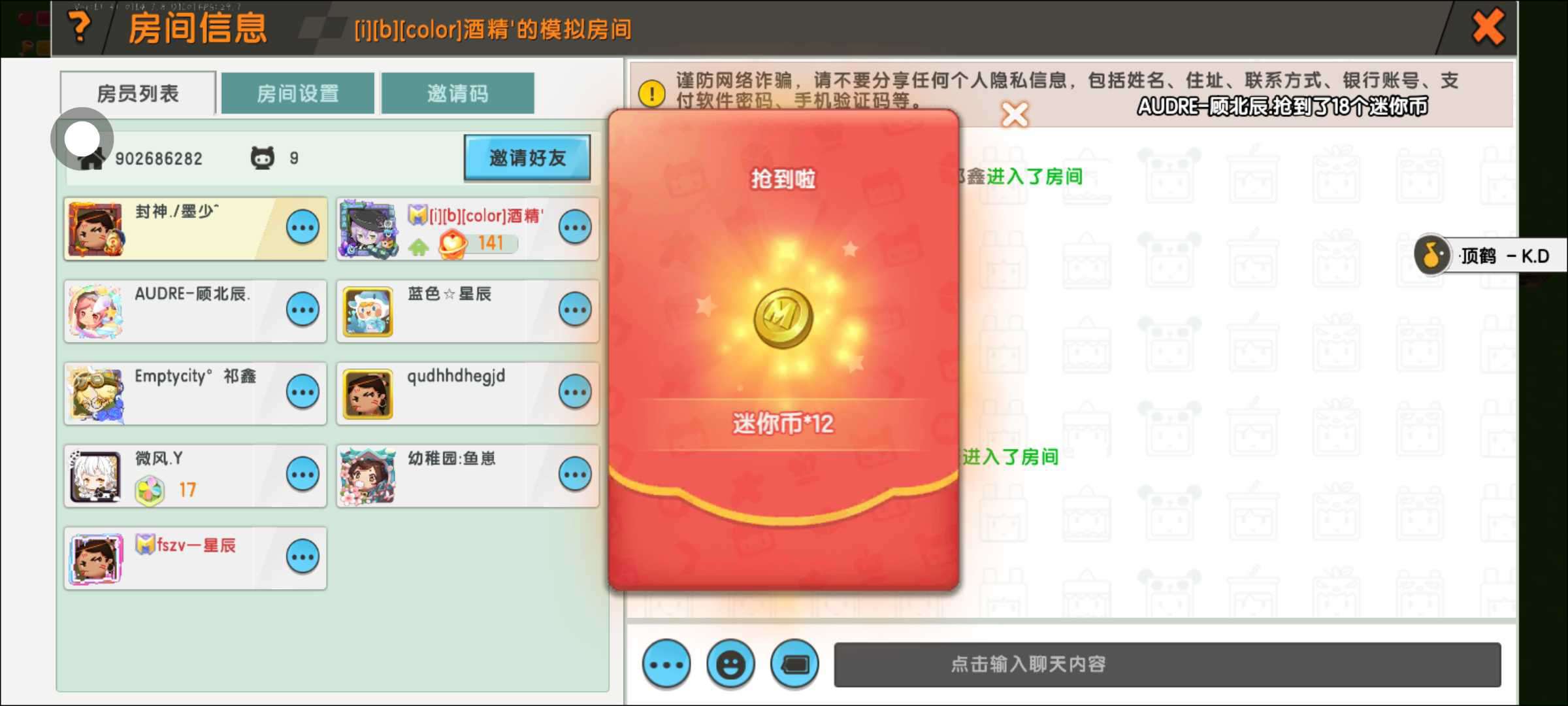Click the 顶鹤-K.D music note badge
Image resolution: width=1568 pixels, height=706 pixels.
point(1432,256)
